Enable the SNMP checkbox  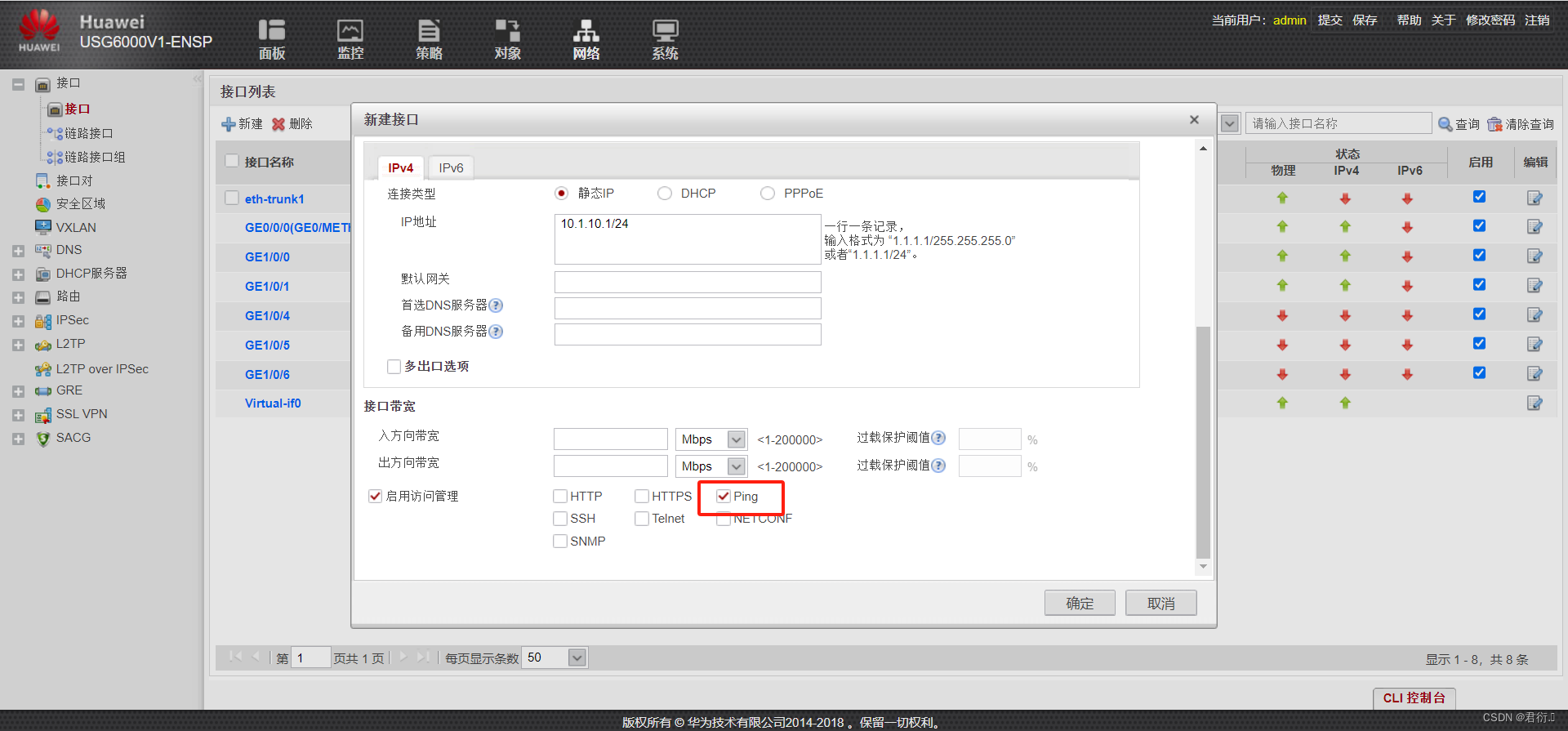coord(560,542)
